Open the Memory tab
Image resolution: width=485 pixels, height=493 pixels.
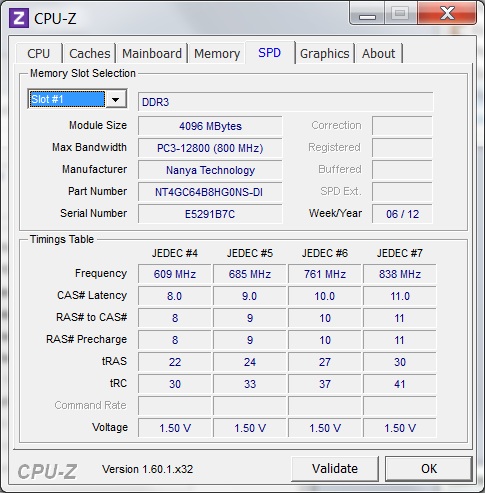[217, 53]
